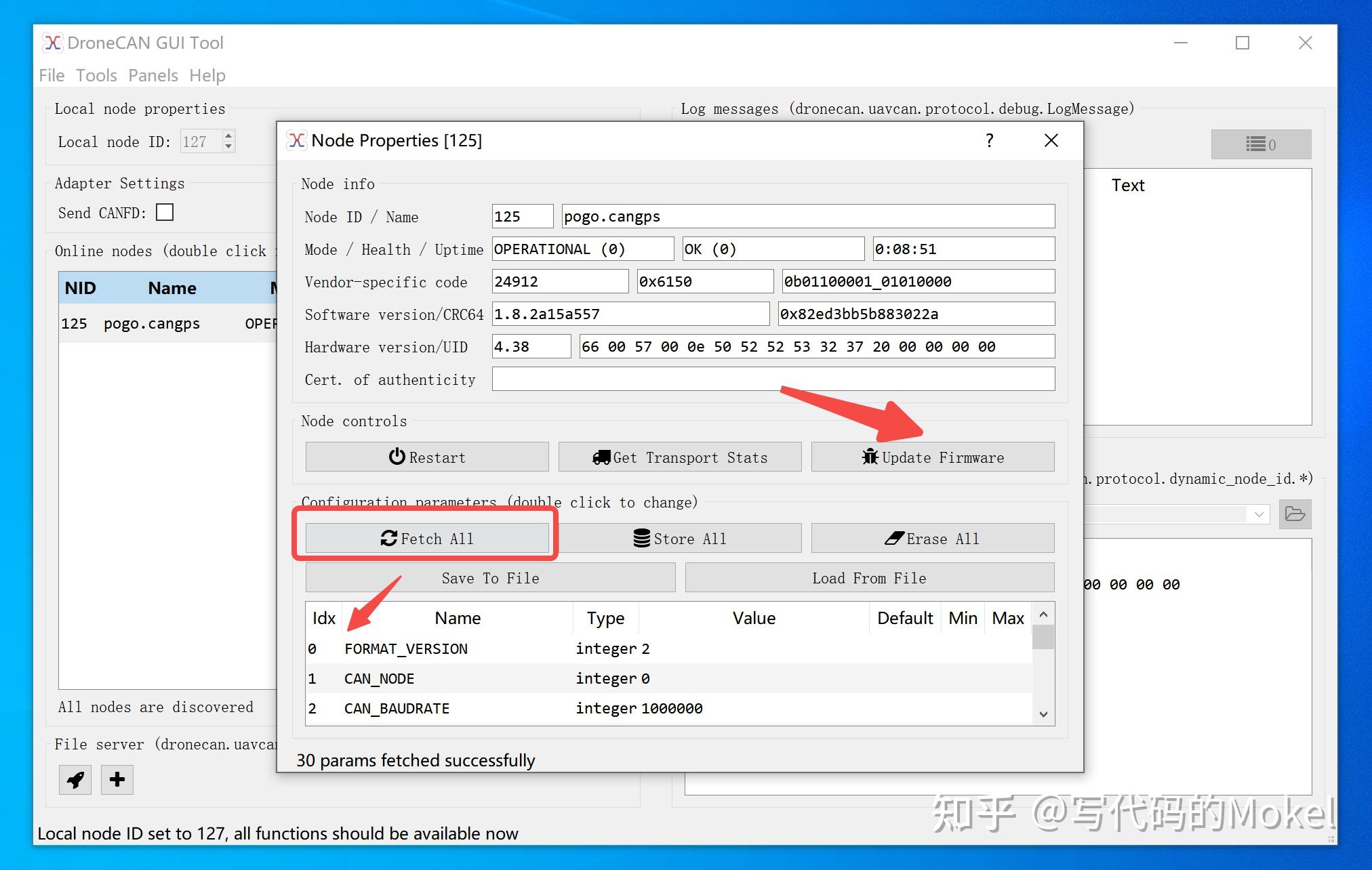
Task: Enable the Send CANFD checkbox
Action: 165,212
